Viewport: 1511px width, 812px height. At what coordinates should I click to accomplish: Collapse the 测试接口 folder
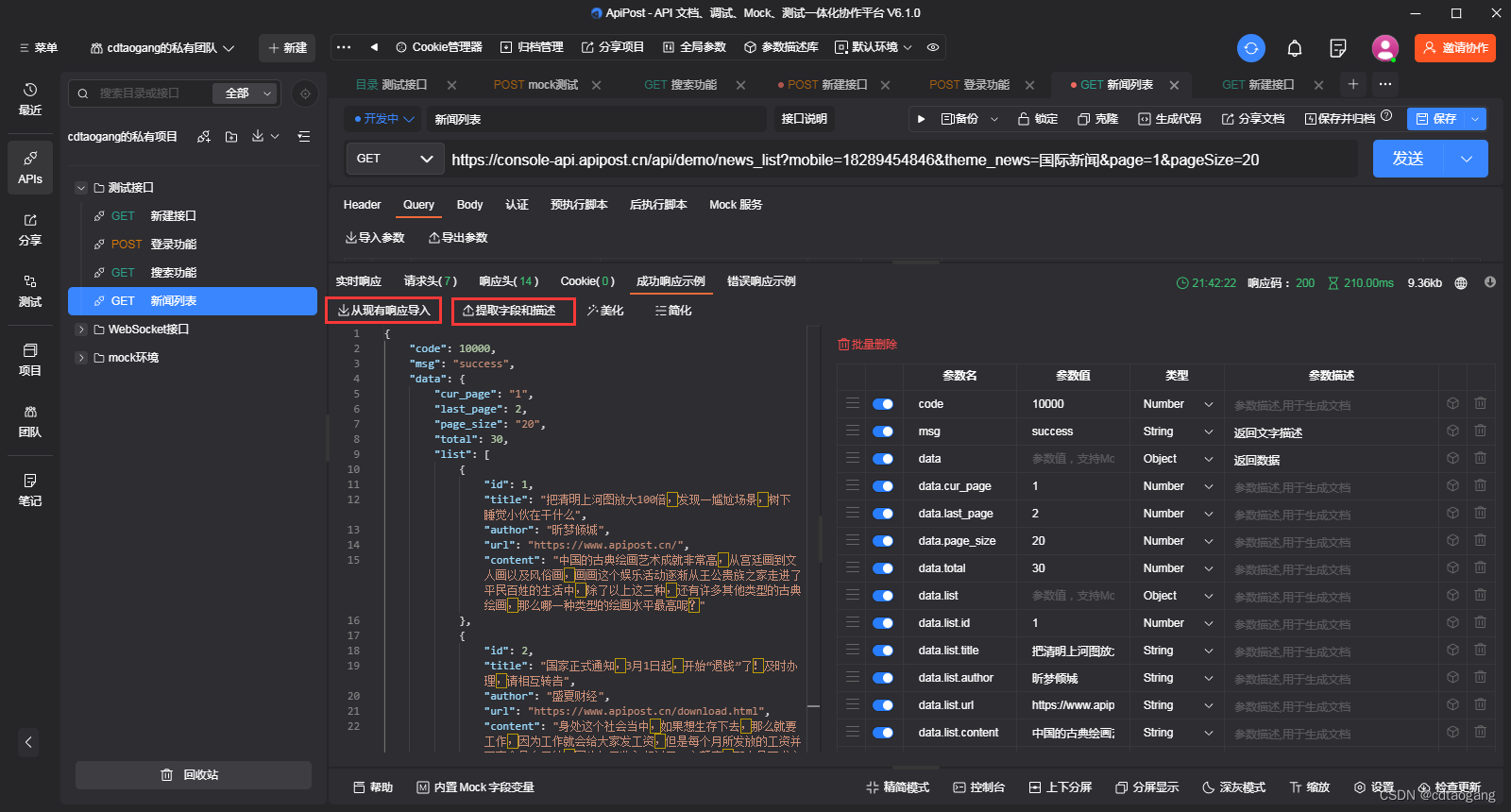(81, 188)
